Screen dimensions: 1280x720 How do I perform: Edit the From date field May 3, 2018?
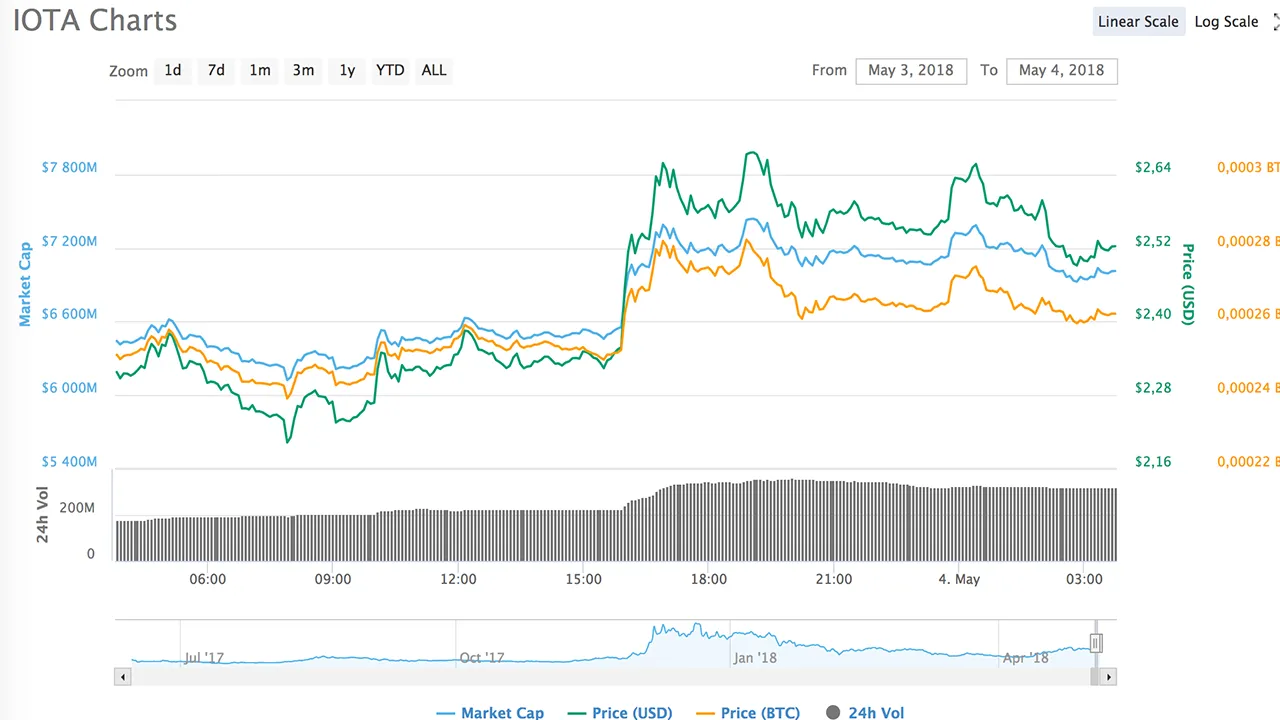point(911,70)
